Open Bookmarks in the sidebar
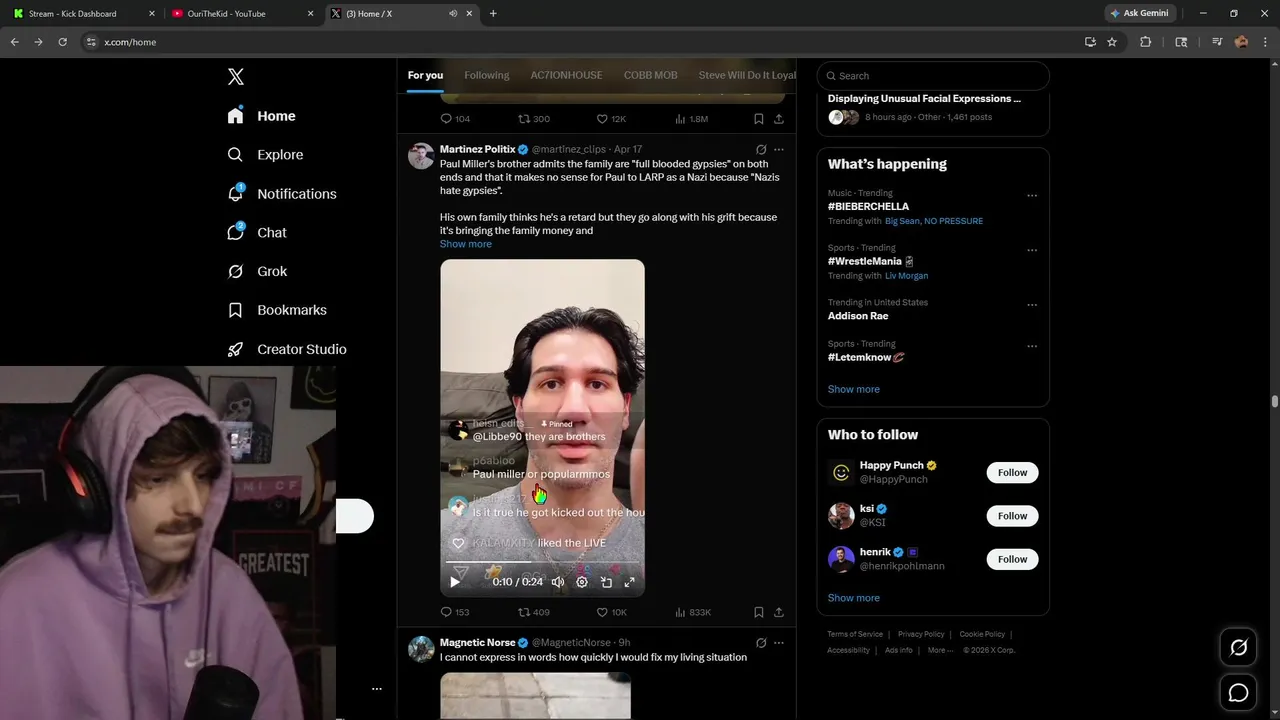 click(x=277, y=310)
